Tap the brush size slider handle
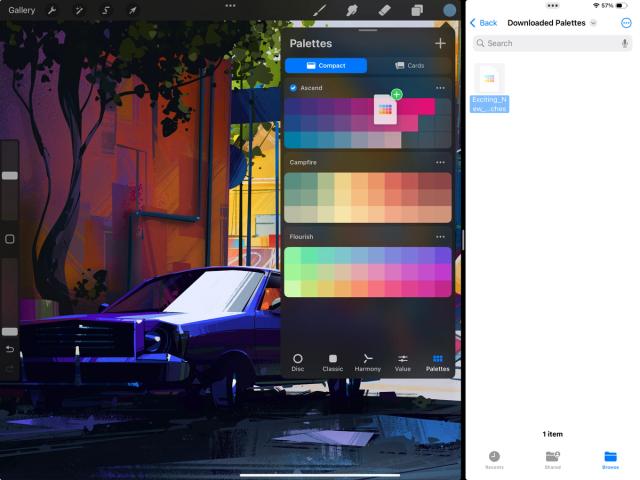 (10, 176)
